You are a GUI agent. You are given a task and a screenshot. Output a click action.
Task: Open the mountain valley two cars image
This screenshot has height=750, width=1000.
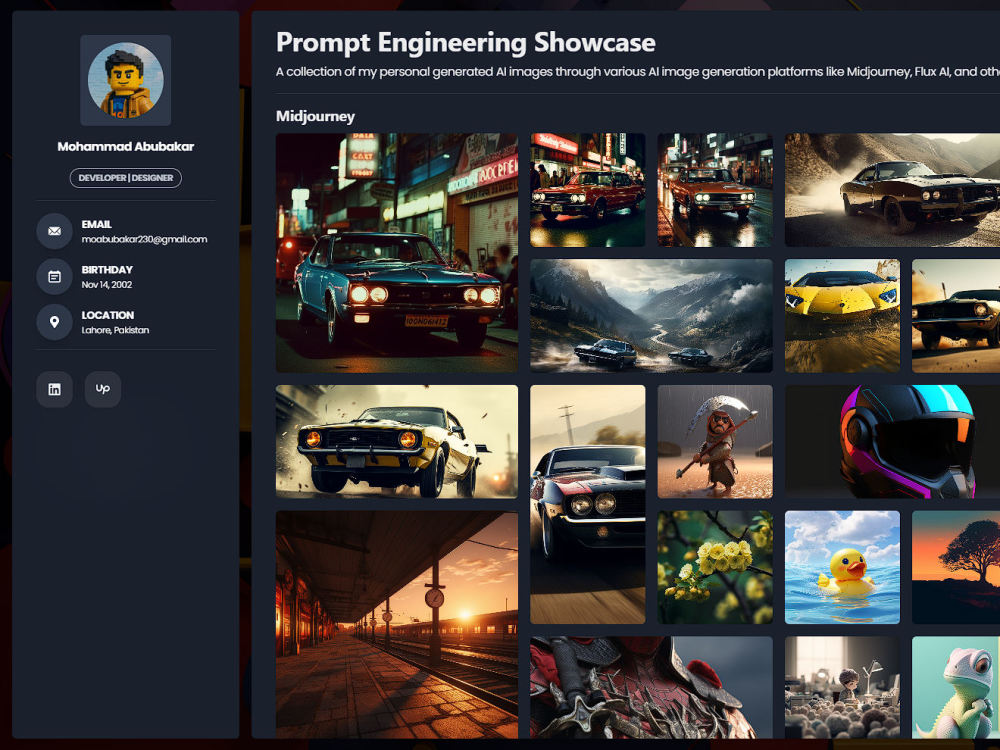point(651,316)
